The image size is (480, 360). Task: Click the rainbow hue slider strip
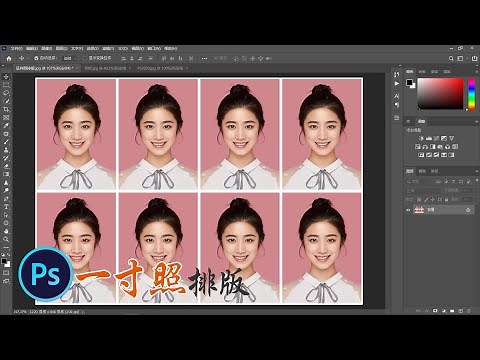(x=471, y=94)
